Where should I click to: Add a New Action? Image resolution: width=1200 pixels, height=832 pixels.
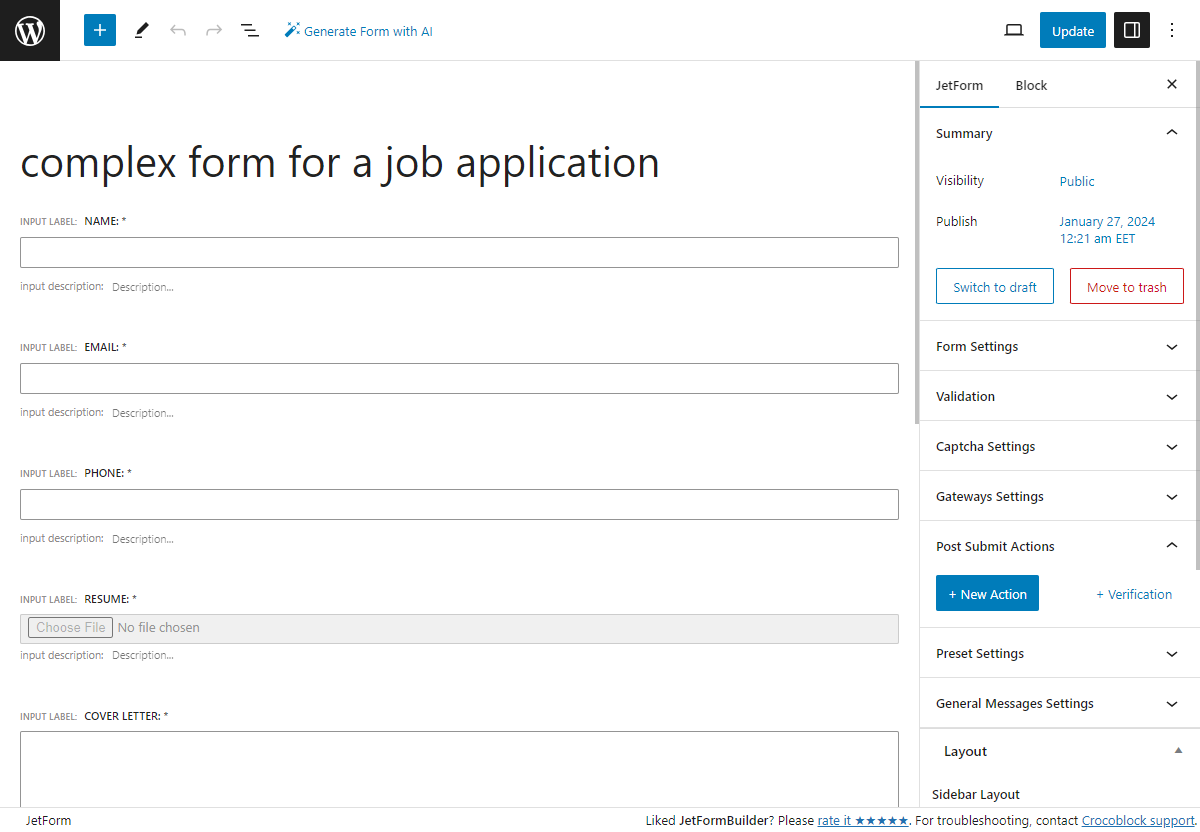(x=987, y=593)
